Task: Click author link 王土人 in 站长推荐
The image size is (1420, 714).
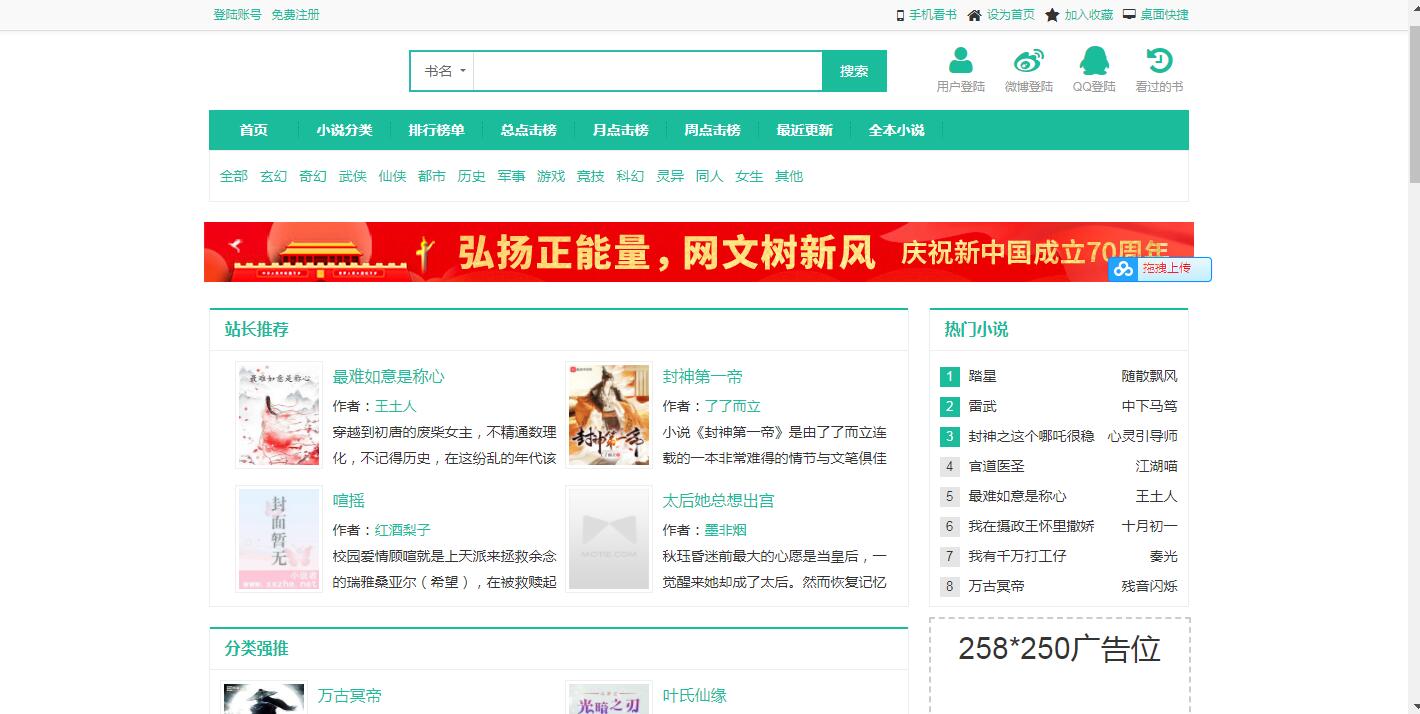Action: pyautogui.click(x=396, y=406)
